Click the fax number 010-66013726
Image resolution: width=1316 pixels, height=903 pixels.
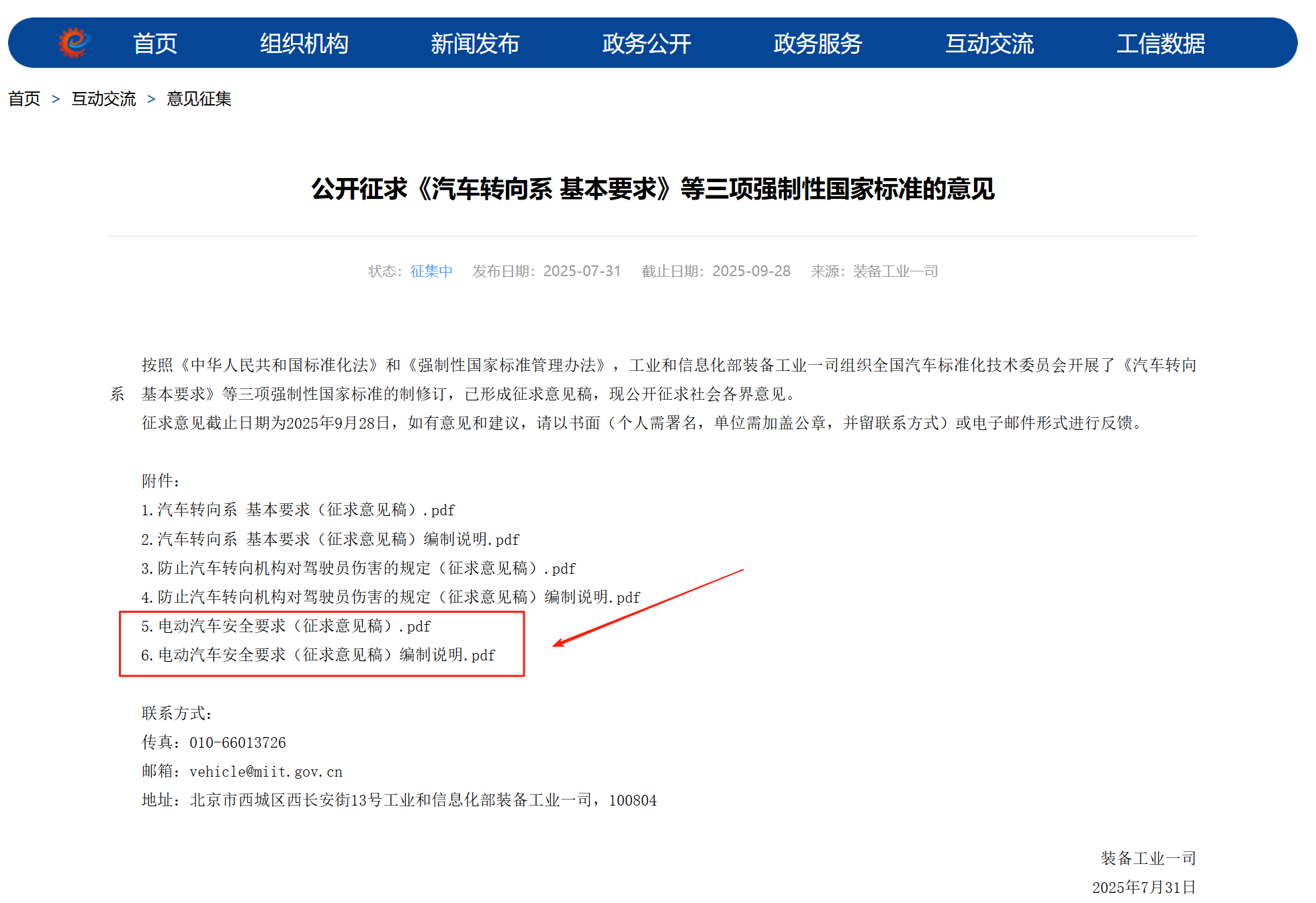click(238, 742)
